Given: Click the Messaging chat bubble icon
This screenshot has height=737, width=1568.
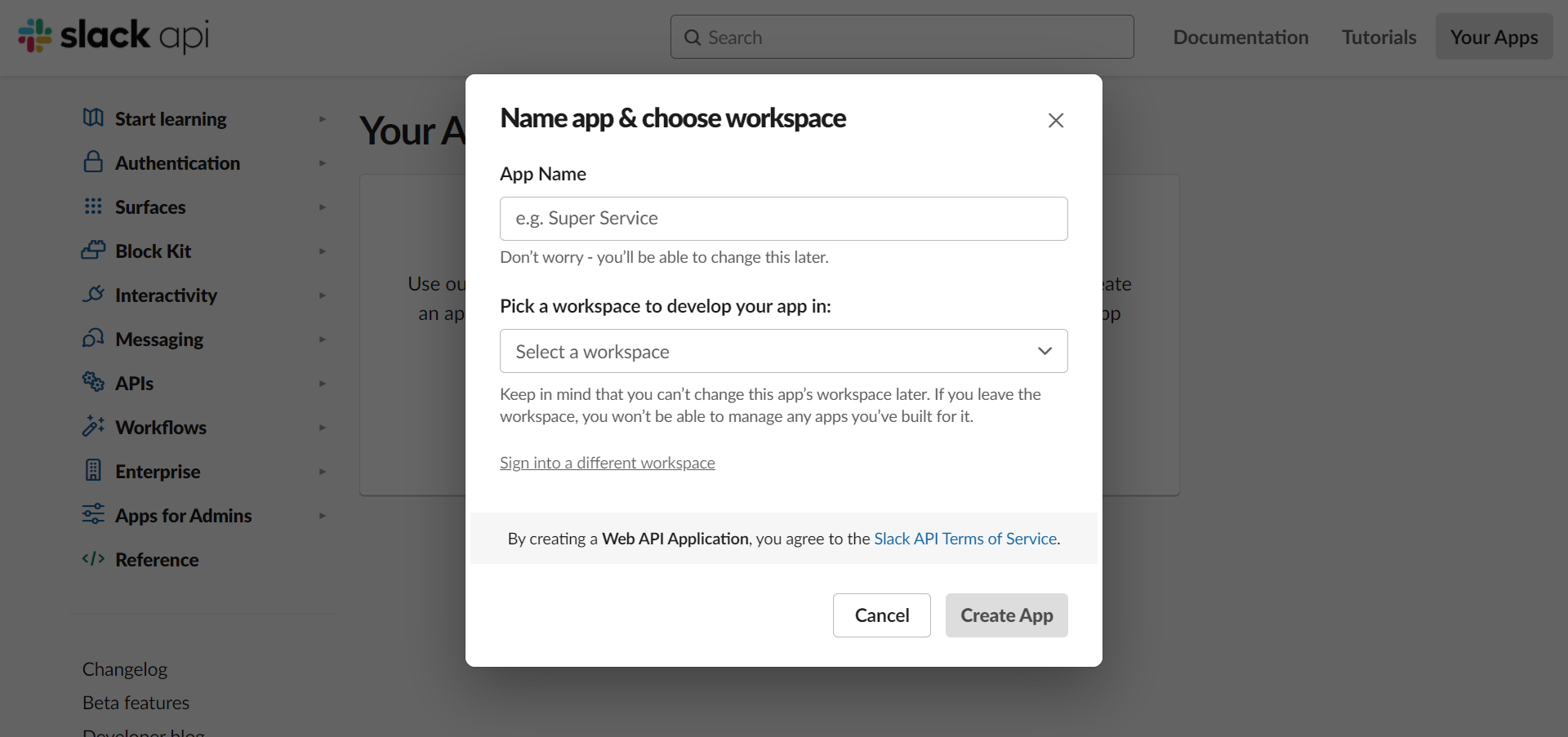Looking at the screenshot, I should [93, 338].
